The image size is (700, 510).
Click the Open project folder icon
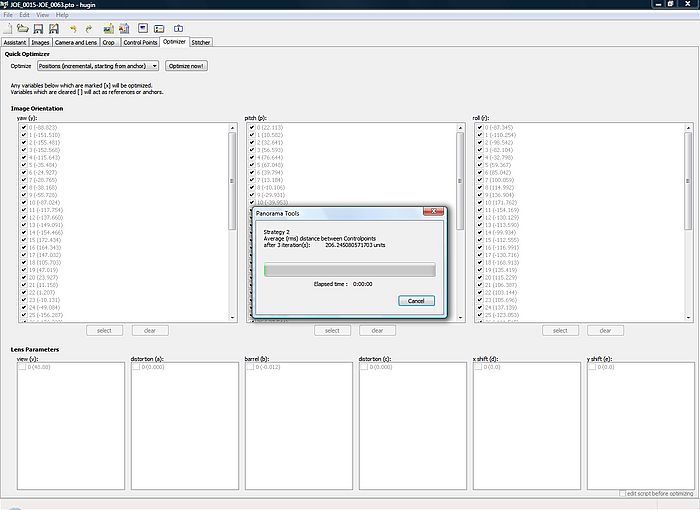click(22, 29)
